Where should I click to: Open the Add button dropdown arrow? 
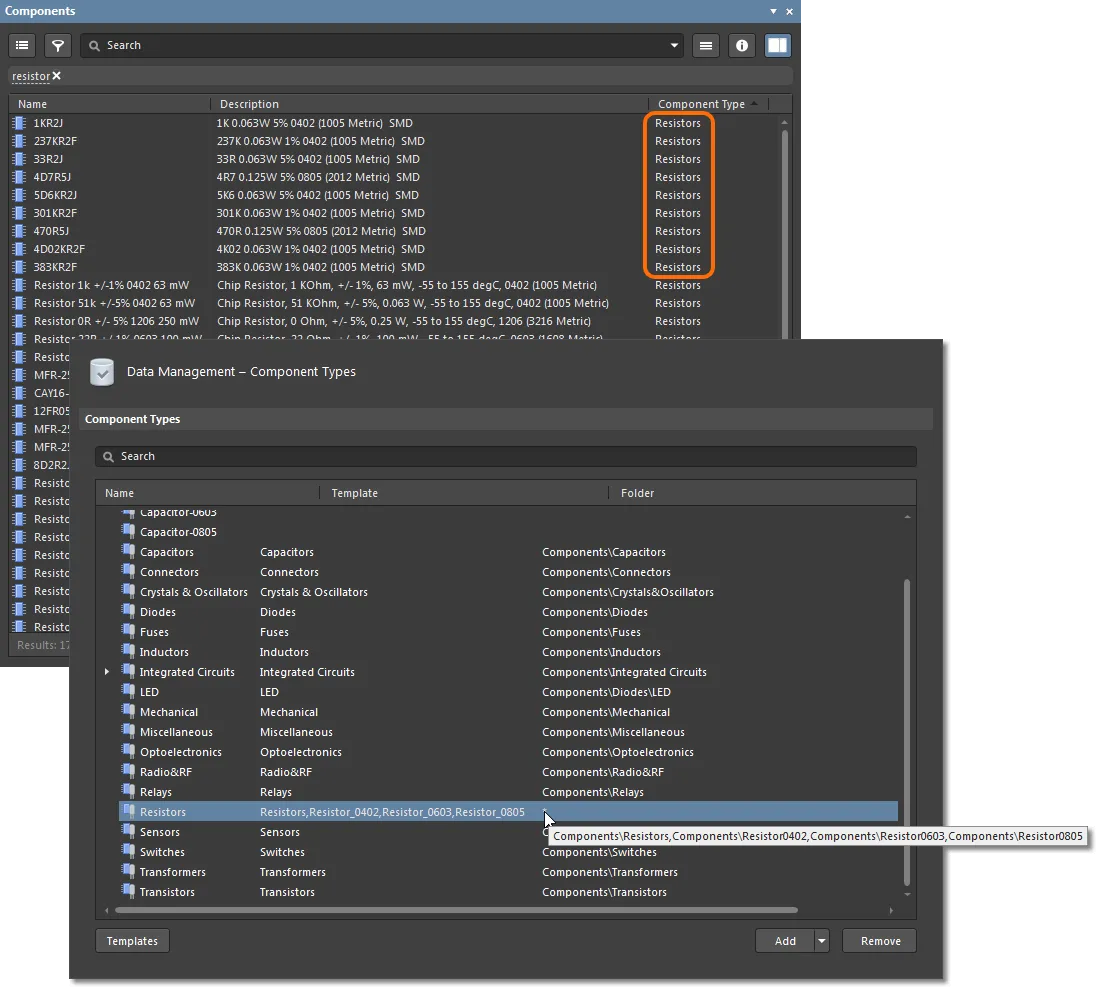(822, 941)
